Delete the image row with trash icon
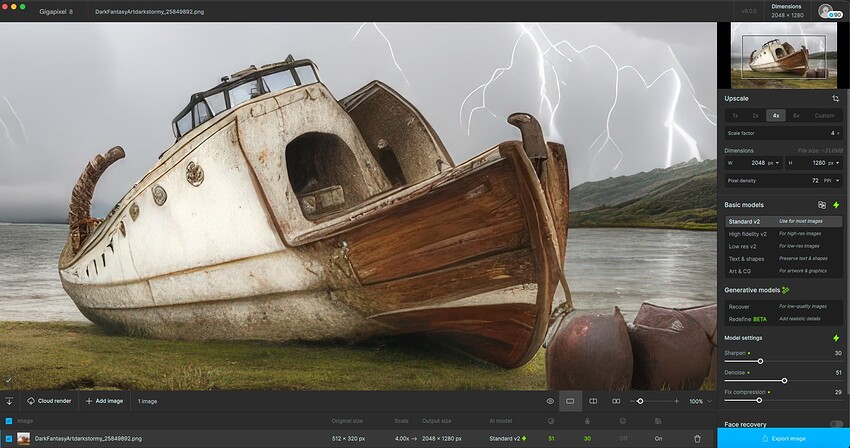Screen dimensions: 850x448 [x=697, y=438]
